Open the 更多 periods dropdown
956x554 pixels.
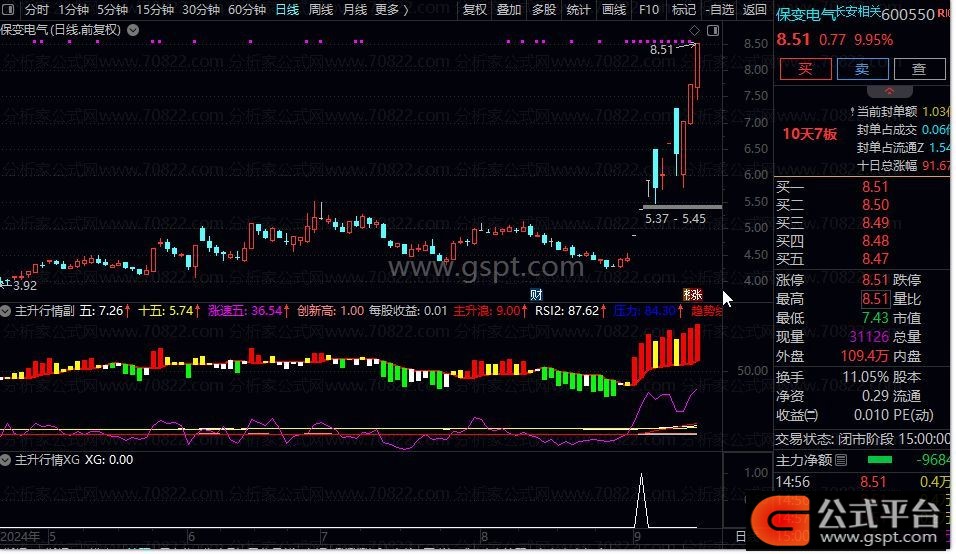(392, 10)
